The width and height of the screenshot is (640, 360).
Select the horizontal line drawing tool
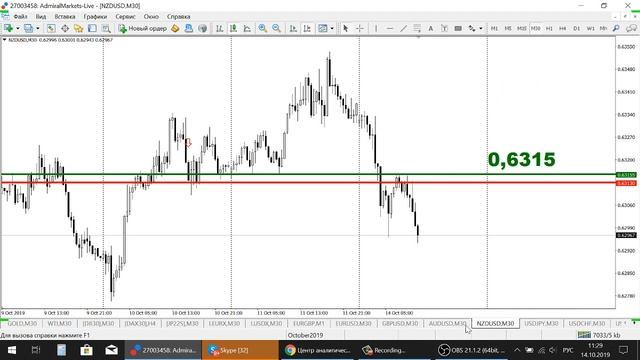click(x=390, y=28)
